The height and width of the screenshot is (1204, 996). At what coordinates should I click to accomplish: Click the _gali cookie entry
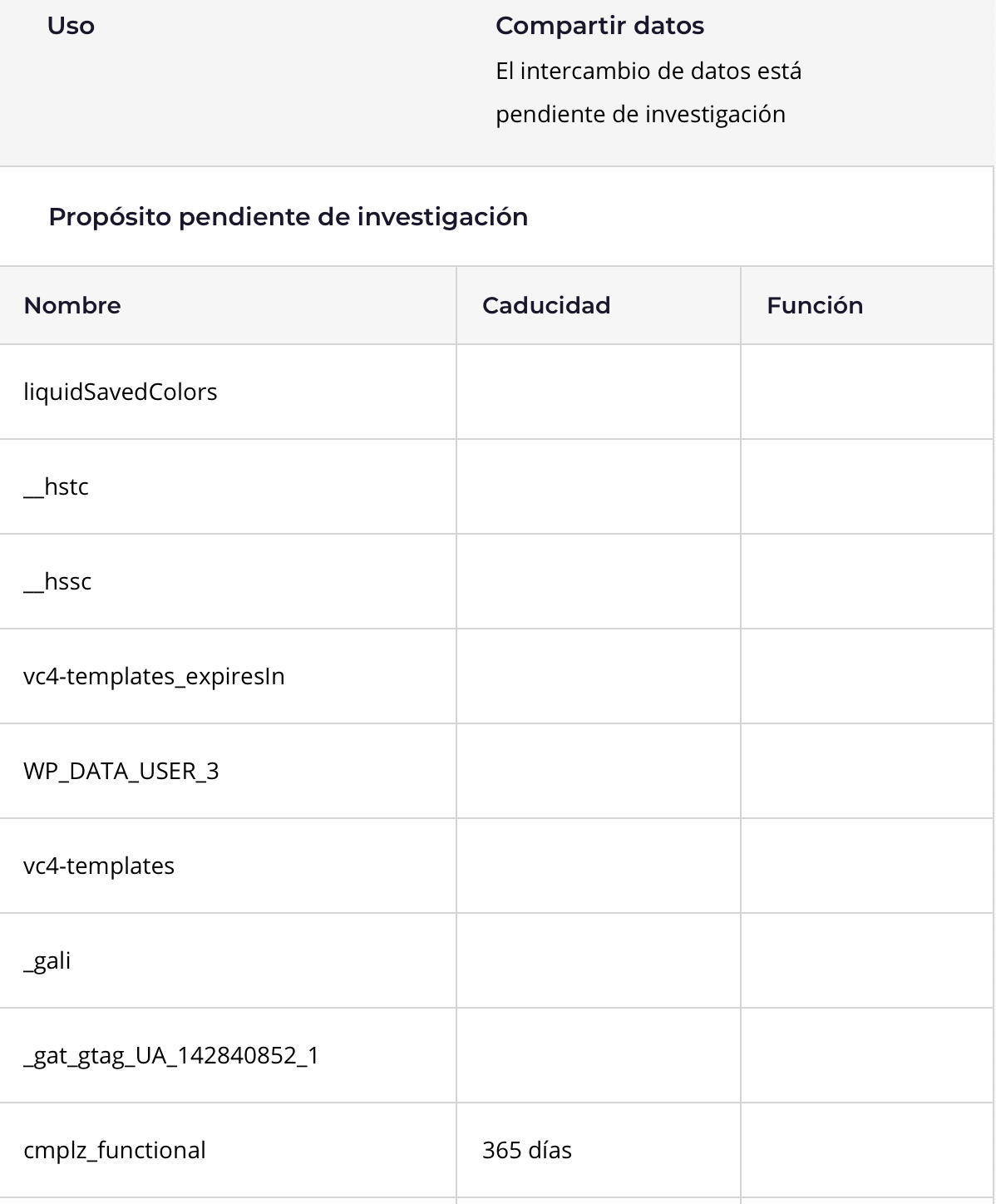47,960
